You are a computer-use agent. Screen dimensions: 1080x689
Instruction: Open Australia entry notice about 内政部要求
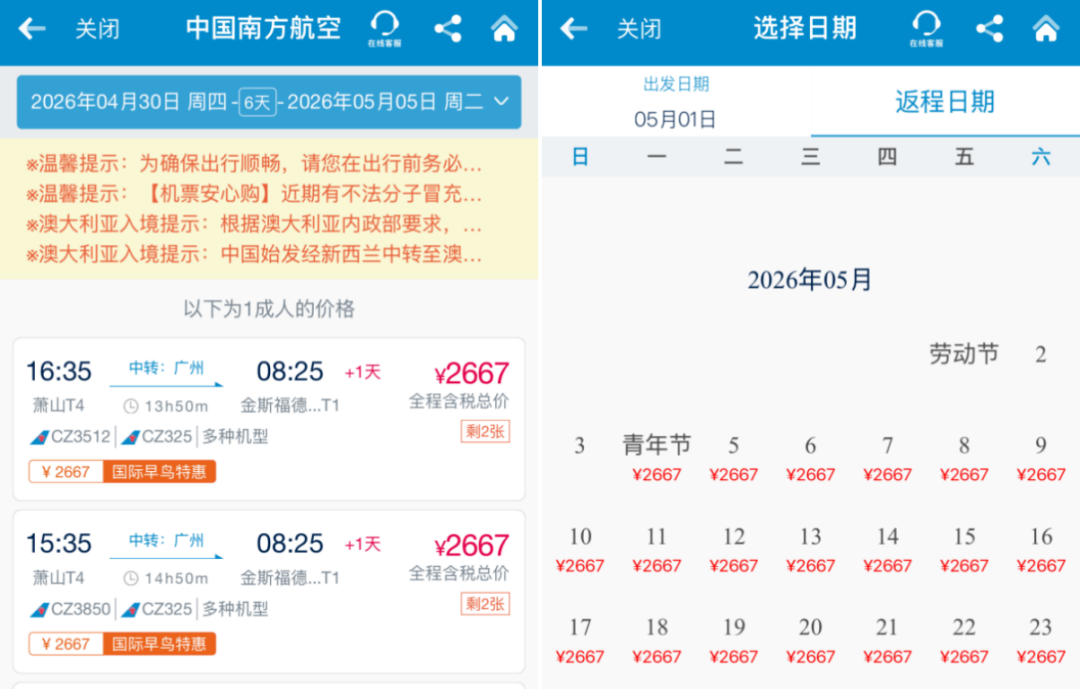coord(253,225)
